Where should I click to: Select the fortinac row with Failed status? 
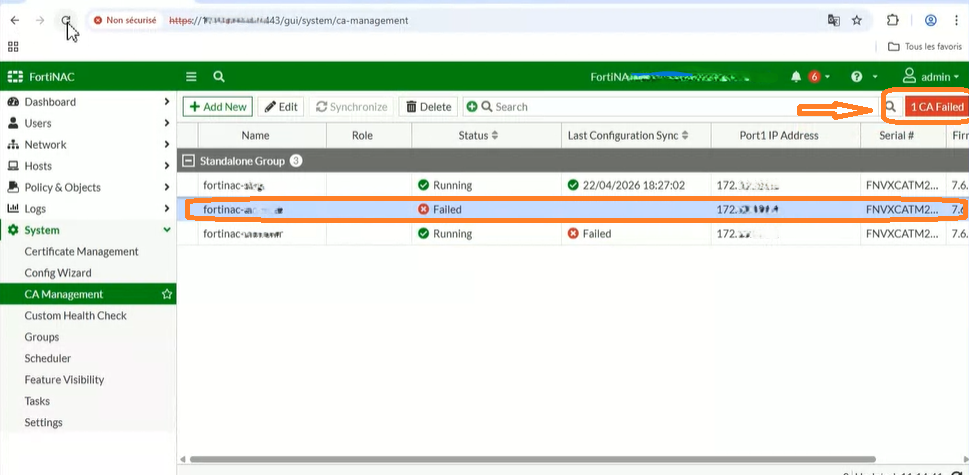(573, 209)
